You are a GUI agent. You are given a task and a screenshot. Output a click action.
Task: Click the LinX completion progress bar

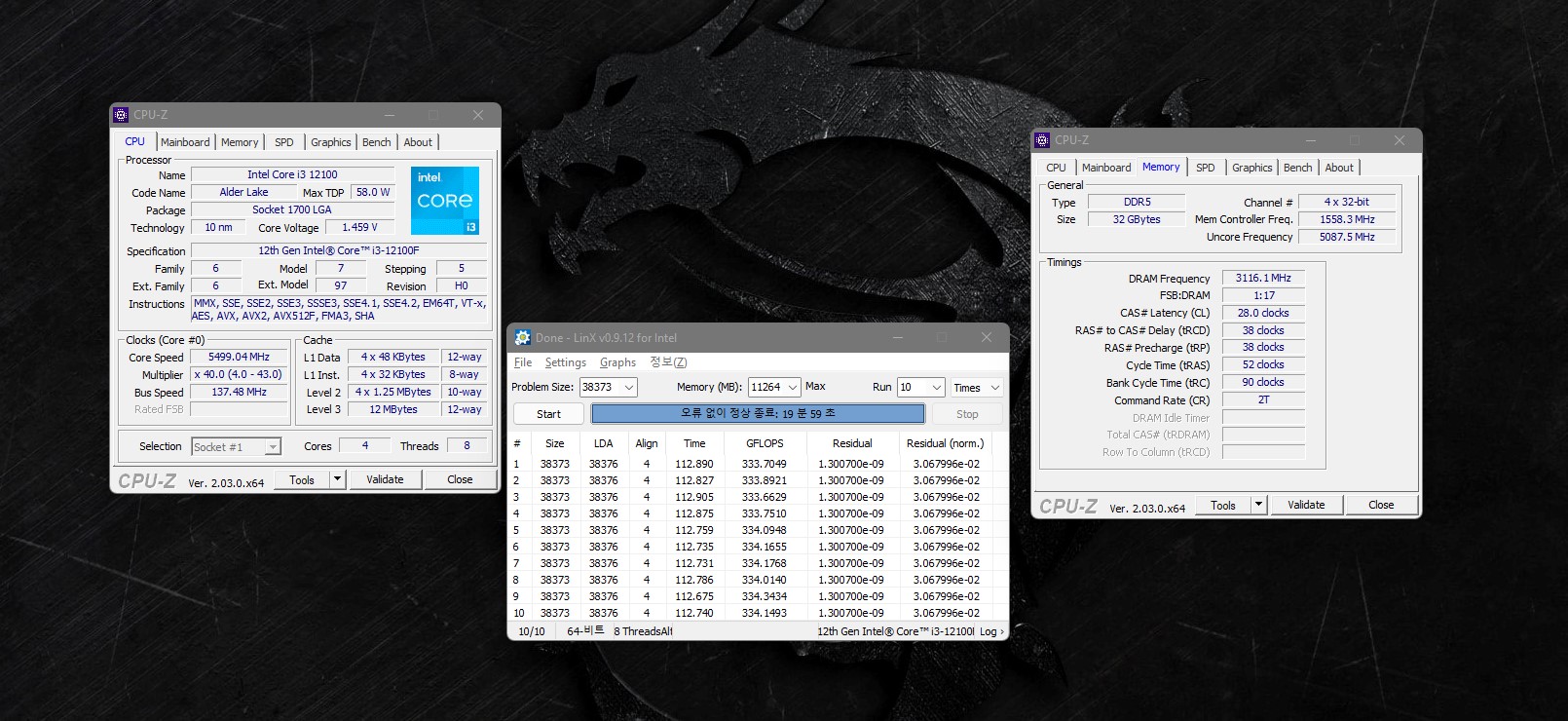pos(758,414)
